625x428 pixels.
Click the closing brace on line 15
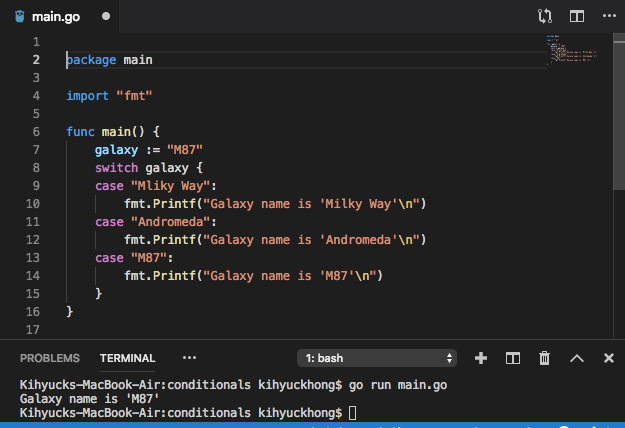(98, 294)
